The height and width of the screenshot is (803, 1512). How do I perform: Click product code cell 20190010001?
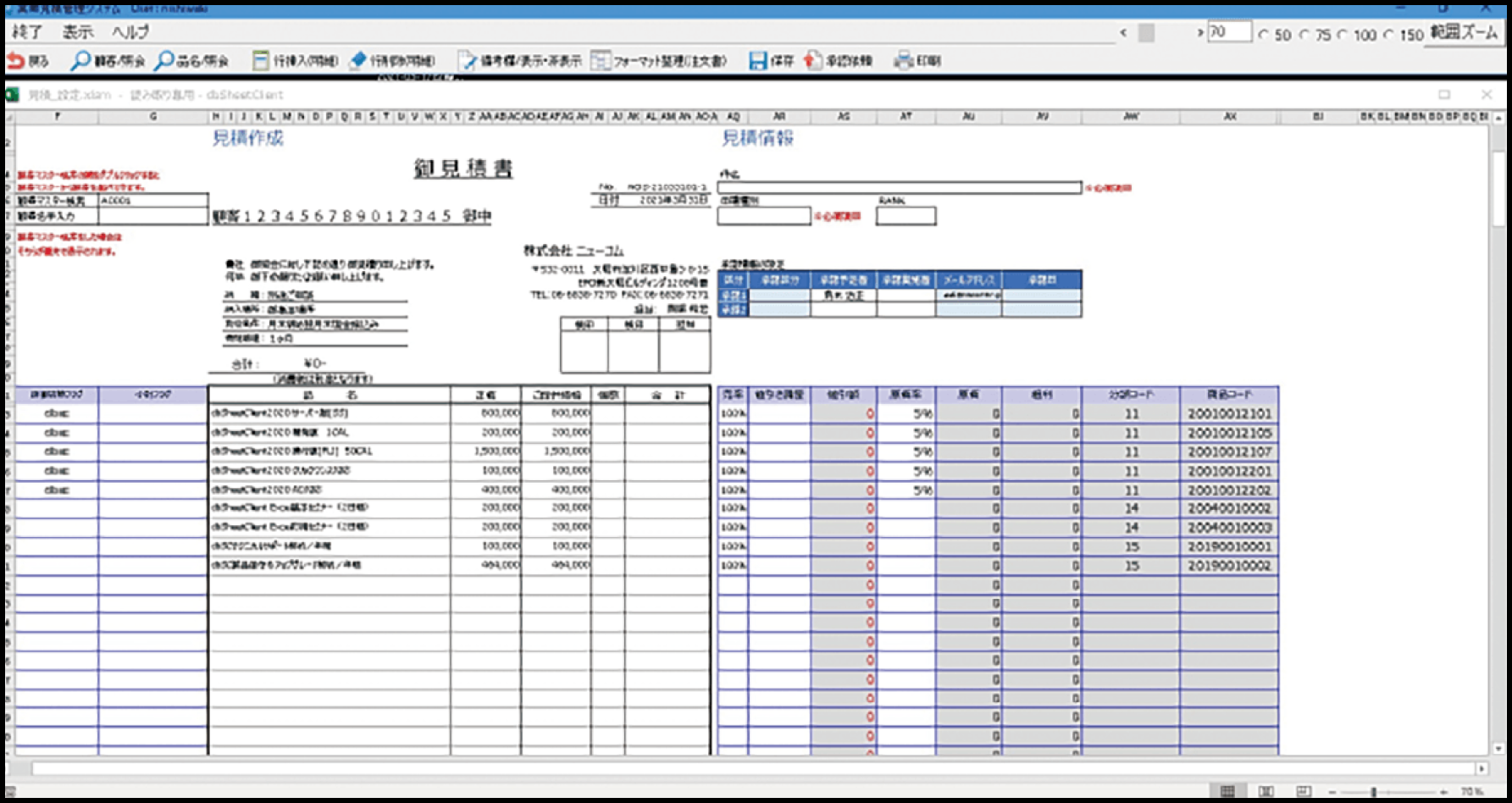[x=1229, y=547]
